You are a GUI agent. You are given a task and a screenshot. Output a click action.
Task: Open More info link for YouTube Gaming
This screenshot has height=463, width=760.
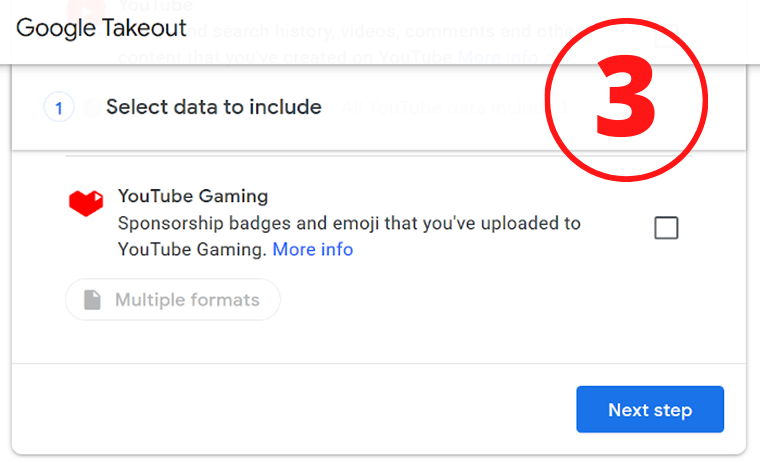pyautogui.click(x=313, y=249)
